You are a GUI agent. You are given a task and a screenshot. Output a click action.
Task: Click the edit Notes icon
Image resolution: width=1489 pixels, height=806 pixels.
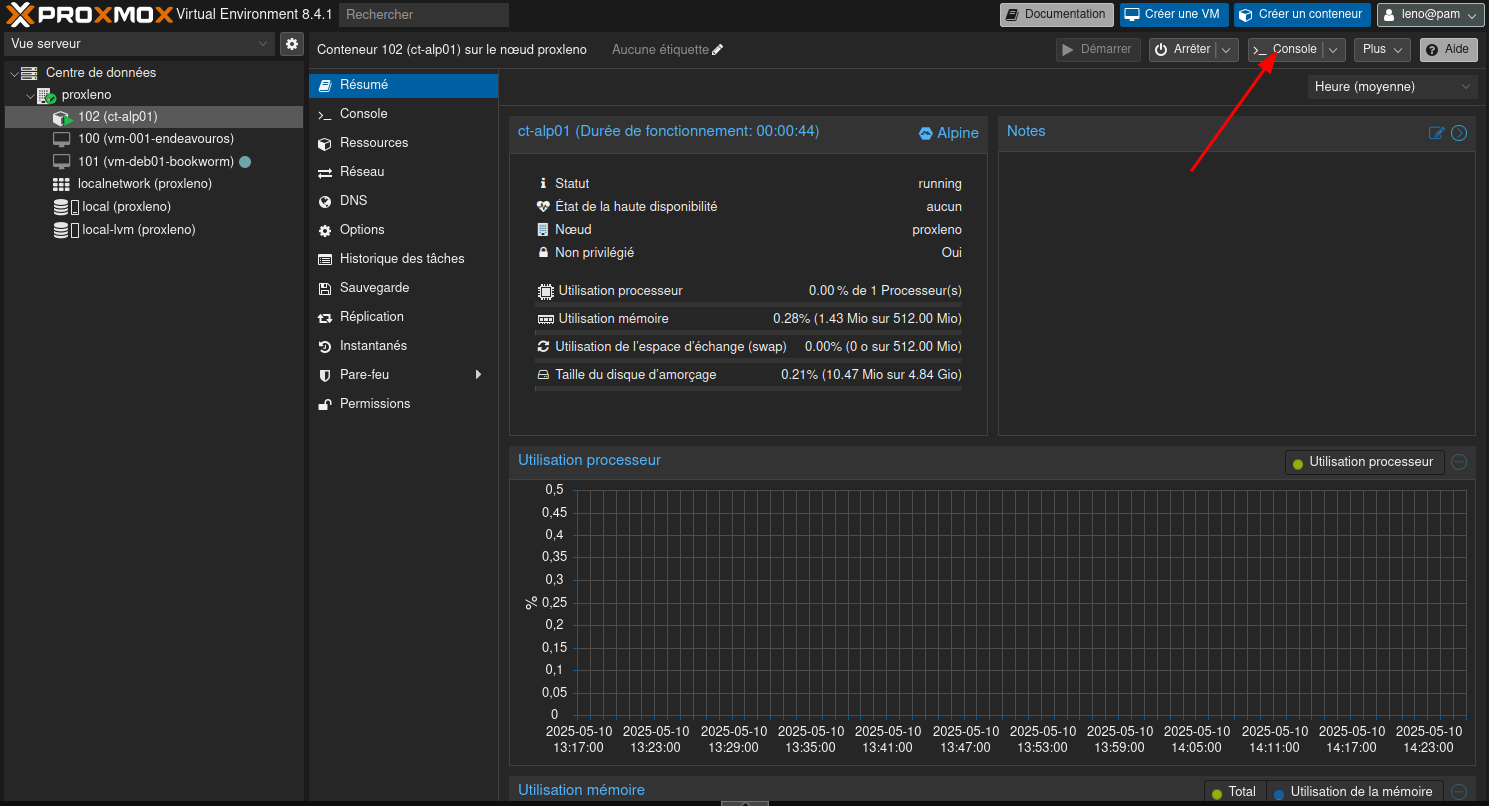click(1436, 133)
